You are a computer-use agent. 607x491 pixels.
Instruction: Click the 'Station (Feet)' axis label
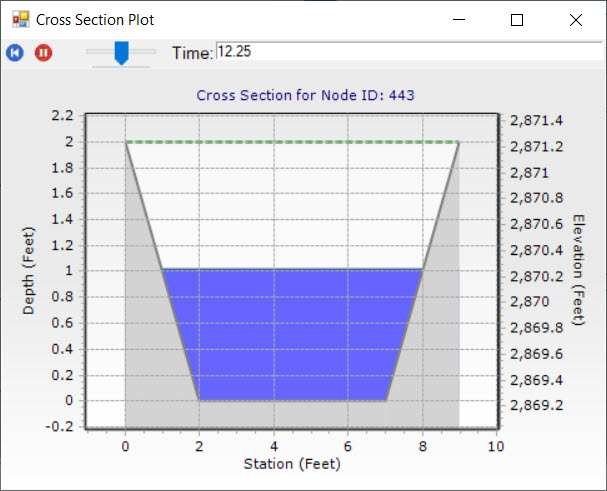click(x=292, y=464)
